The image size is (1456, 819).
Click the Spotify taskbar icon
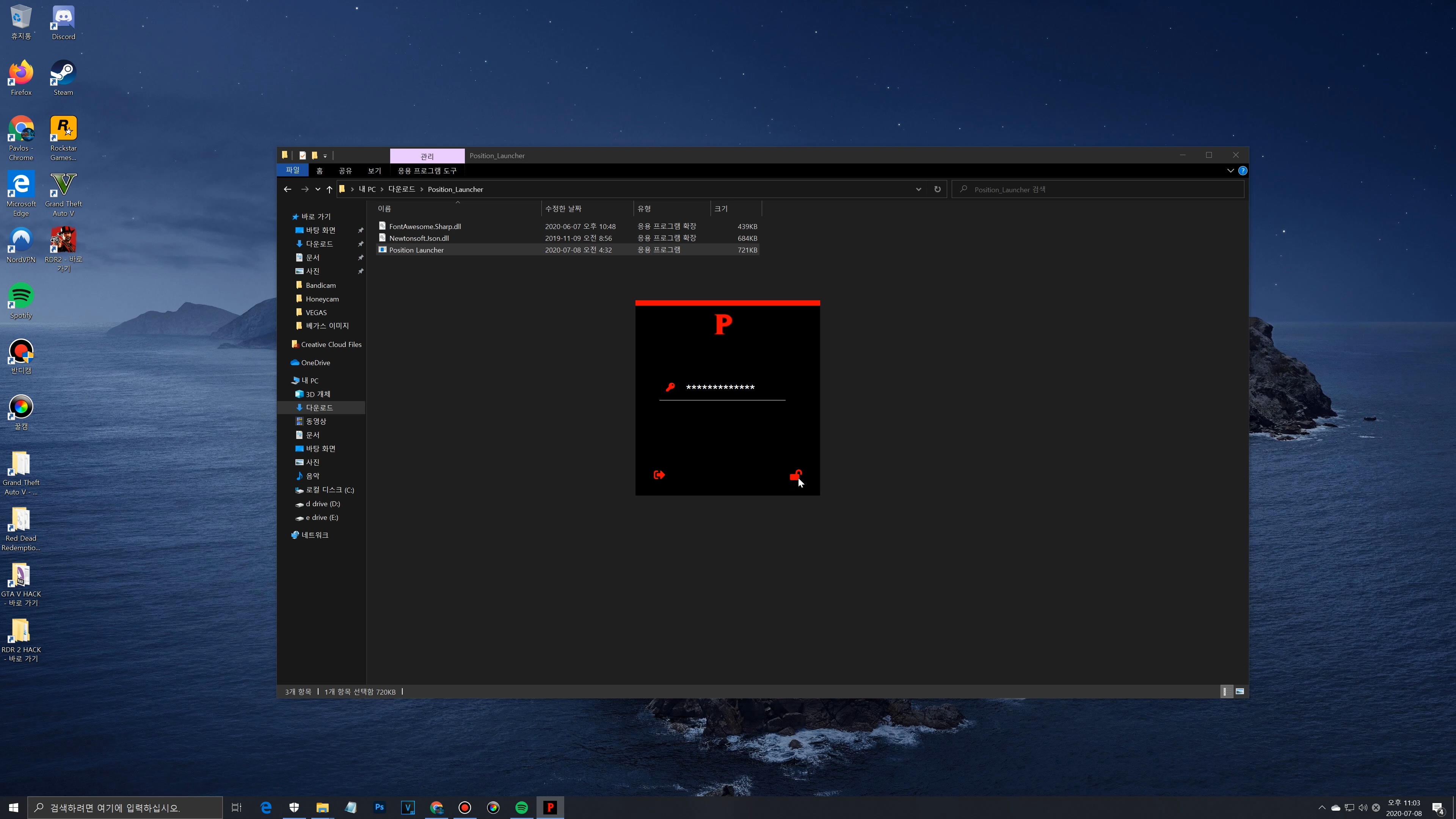click(521, 807)
